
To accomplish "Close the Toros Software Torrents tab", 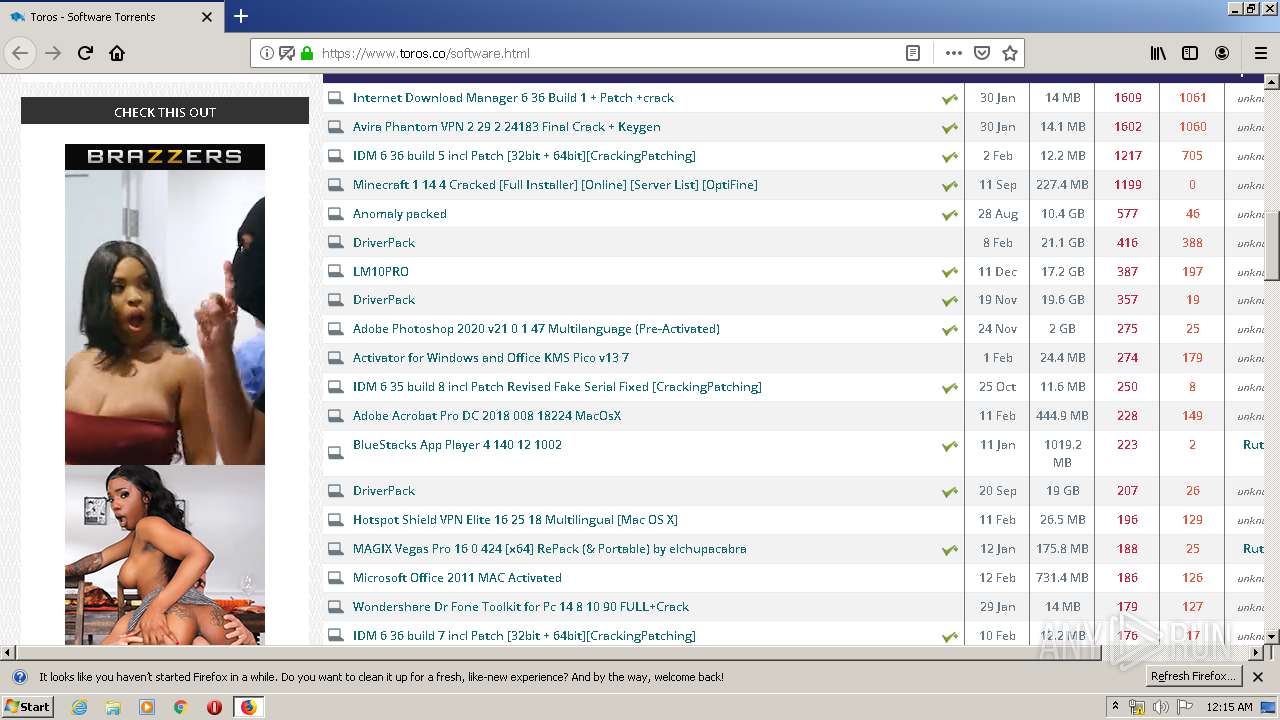I will pyautogui.click(x=207, y=17).
